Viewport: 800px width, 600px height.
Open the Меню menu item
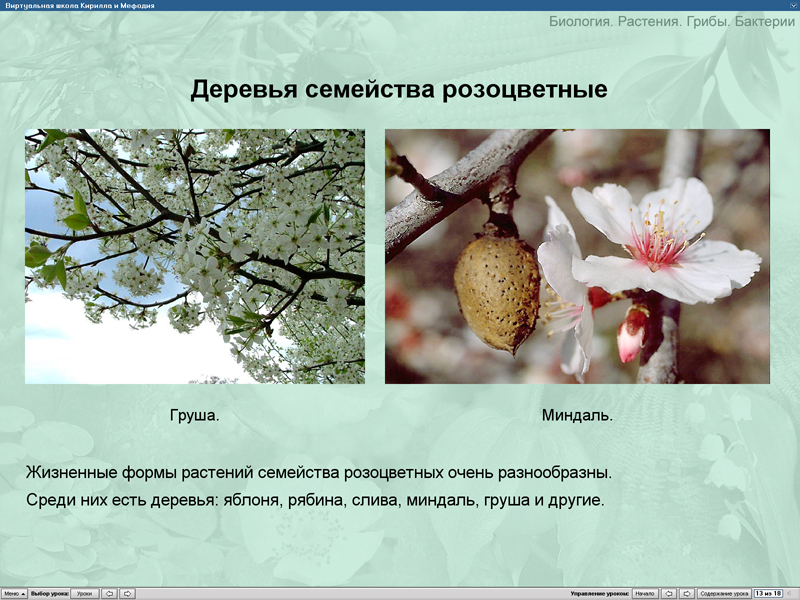[x=13, y=592]
